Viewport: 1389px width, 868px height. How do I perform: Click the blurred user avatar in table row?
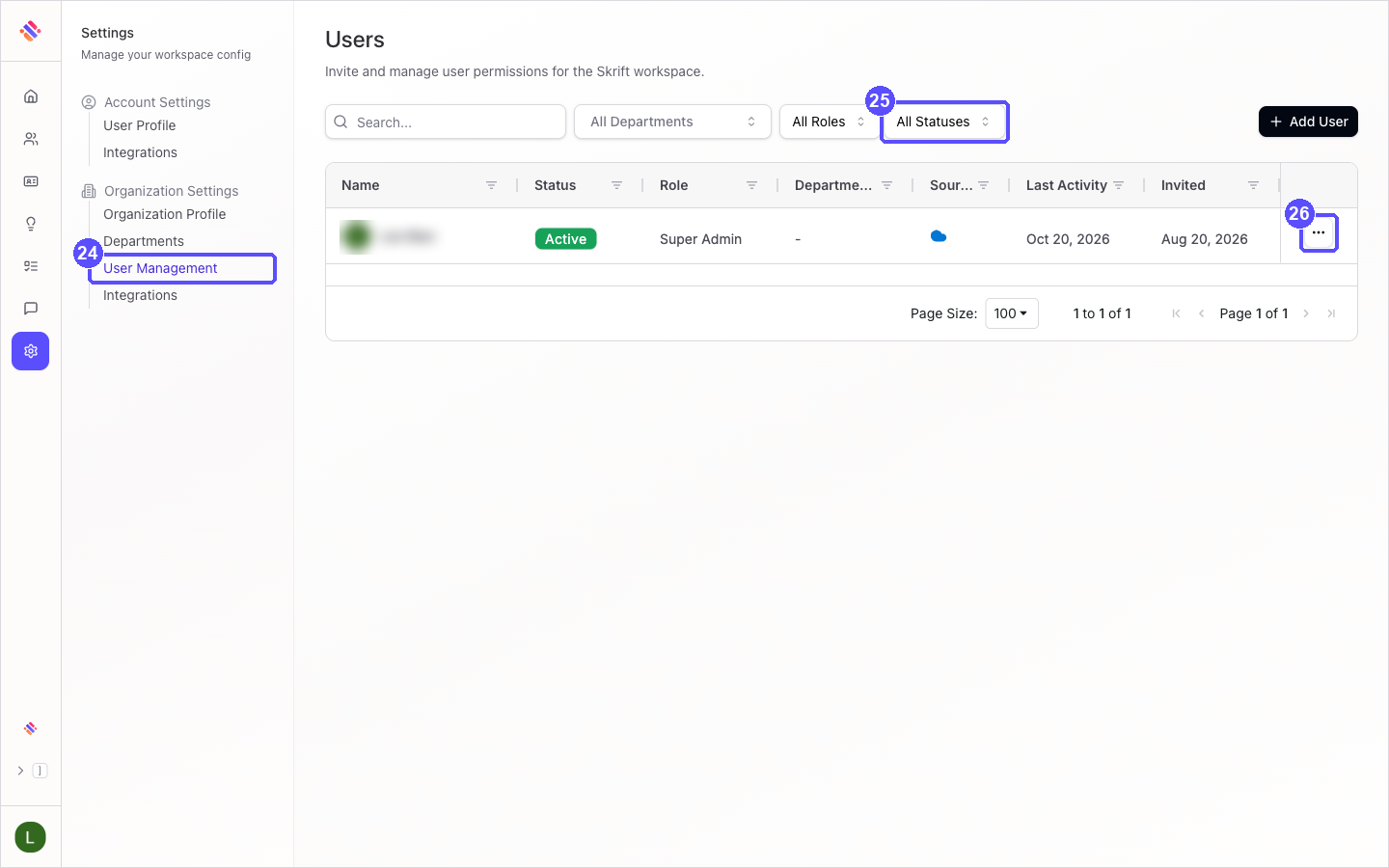(x=357, y=236)
